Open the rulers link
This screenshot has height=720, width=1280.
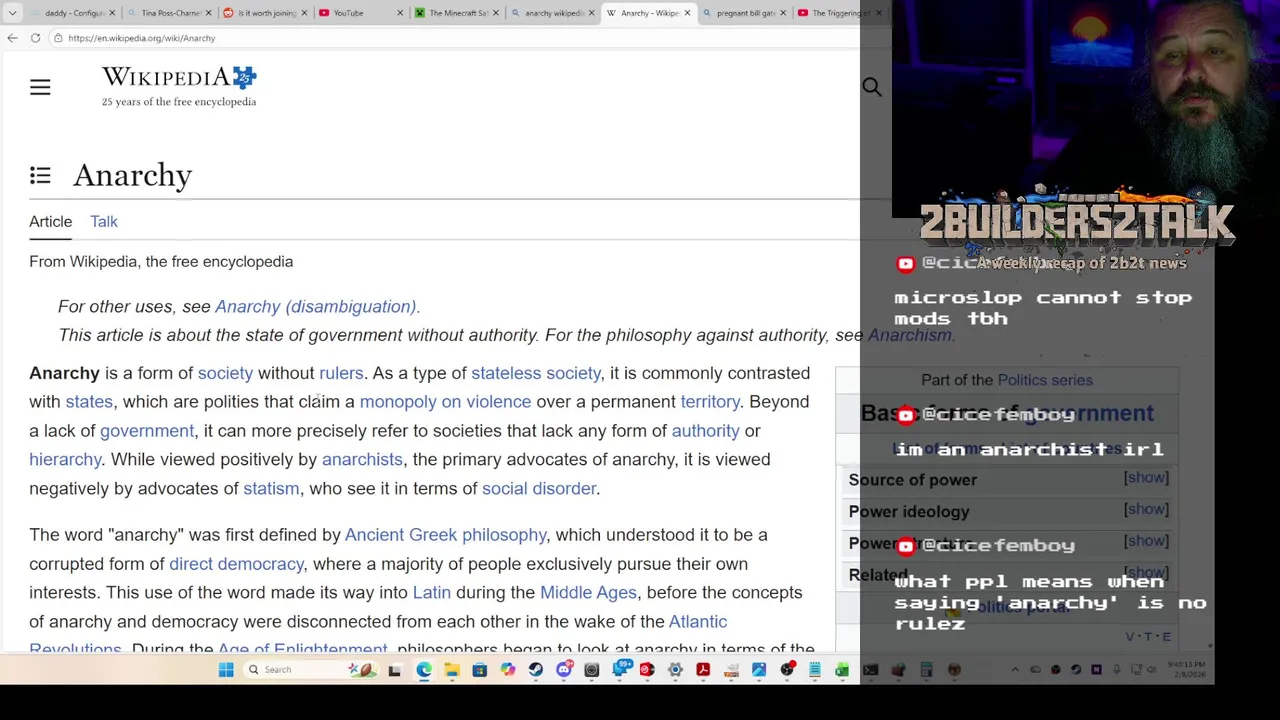pos(341,373)
